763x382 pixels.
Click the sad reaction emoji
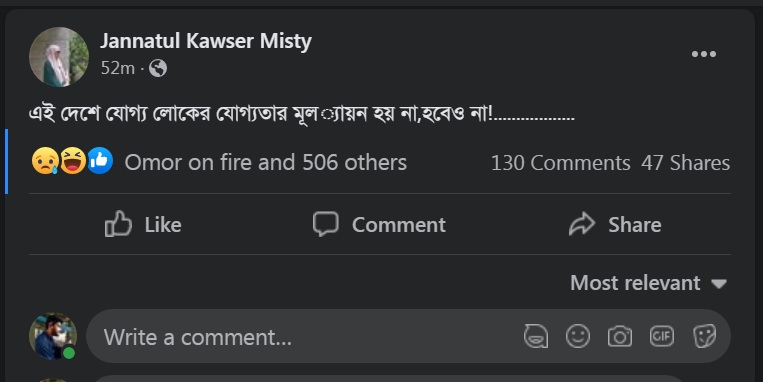(x=45, y=161)
